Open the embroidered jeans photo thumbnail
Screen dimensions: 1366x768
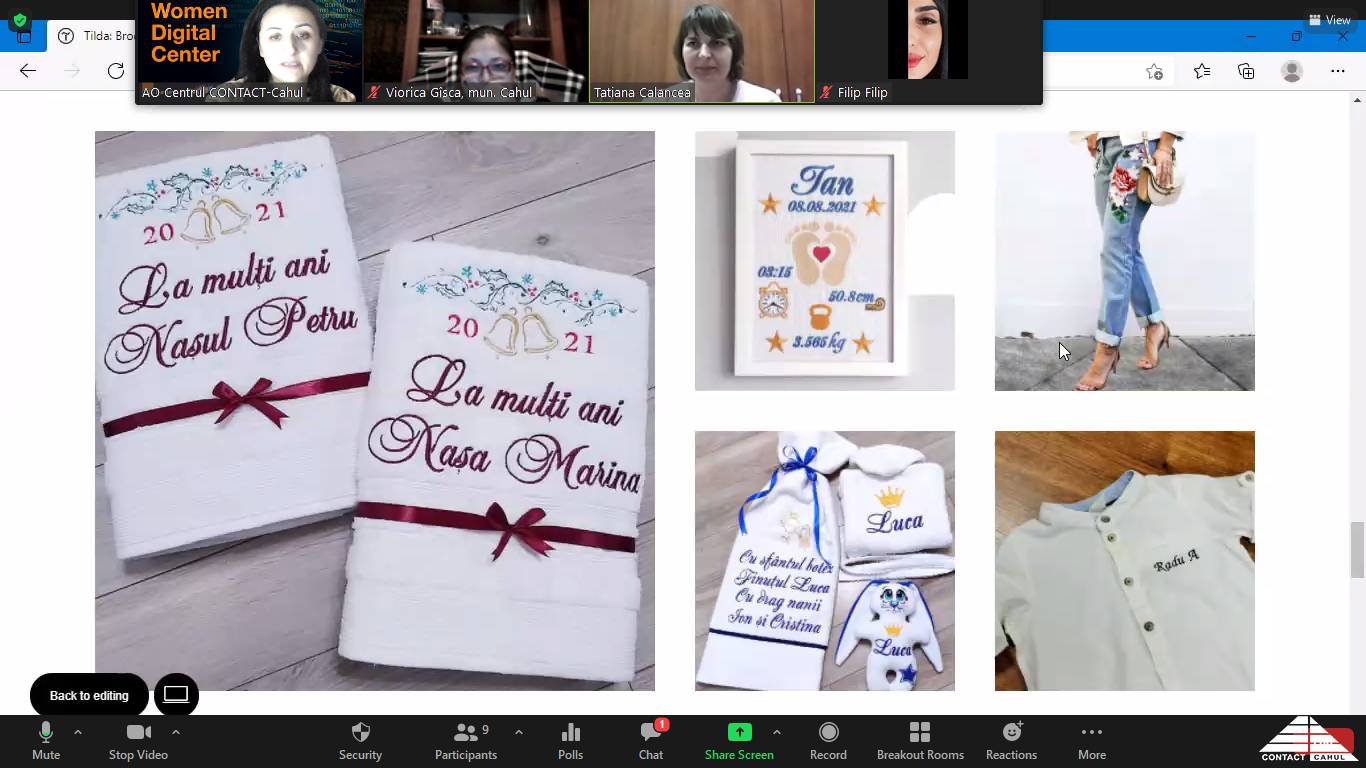(x=1124, y=261)
